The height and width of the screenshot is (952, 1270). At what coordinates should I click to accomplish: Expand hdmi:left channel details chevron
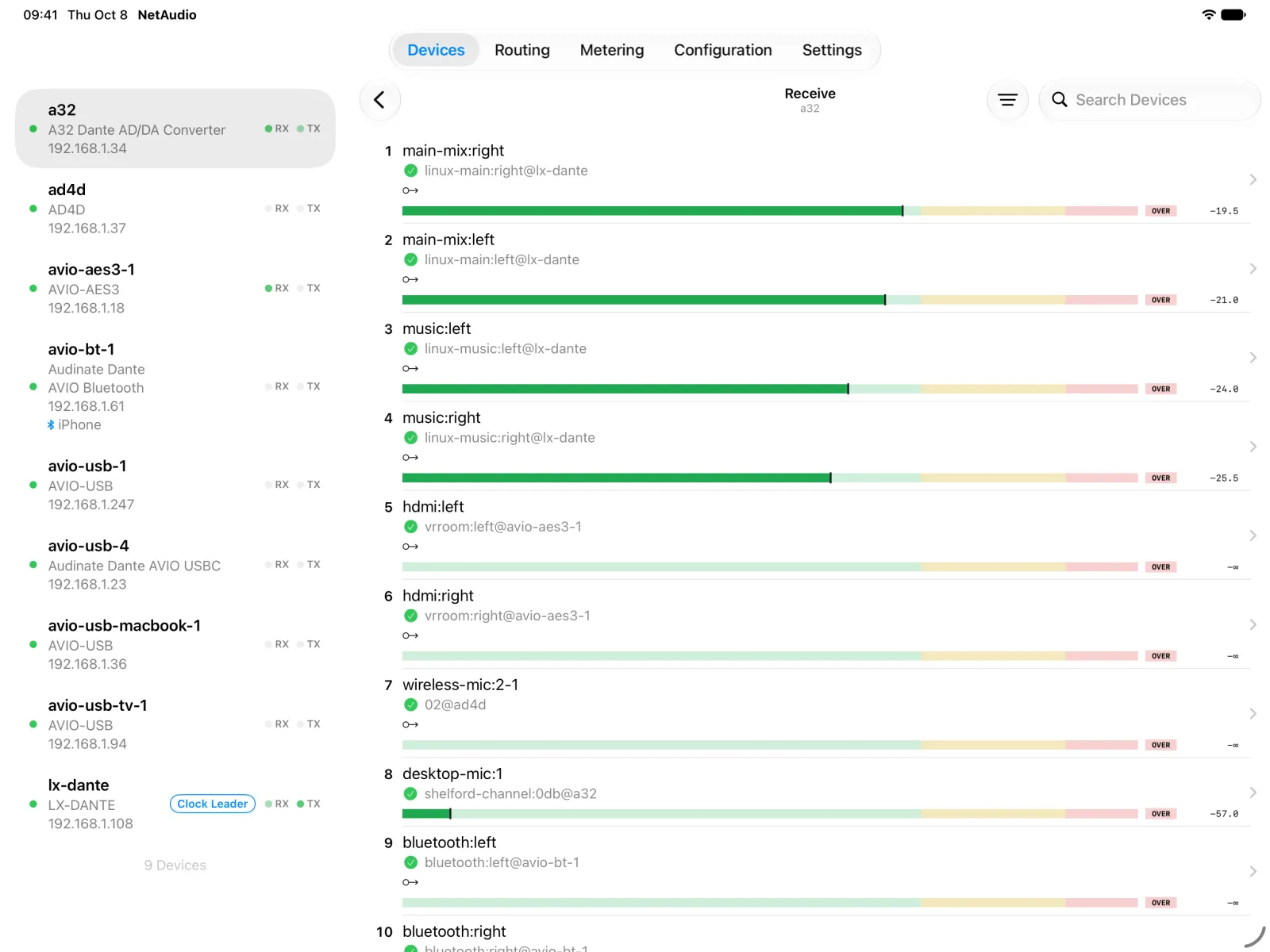[x=1253, y=535]
